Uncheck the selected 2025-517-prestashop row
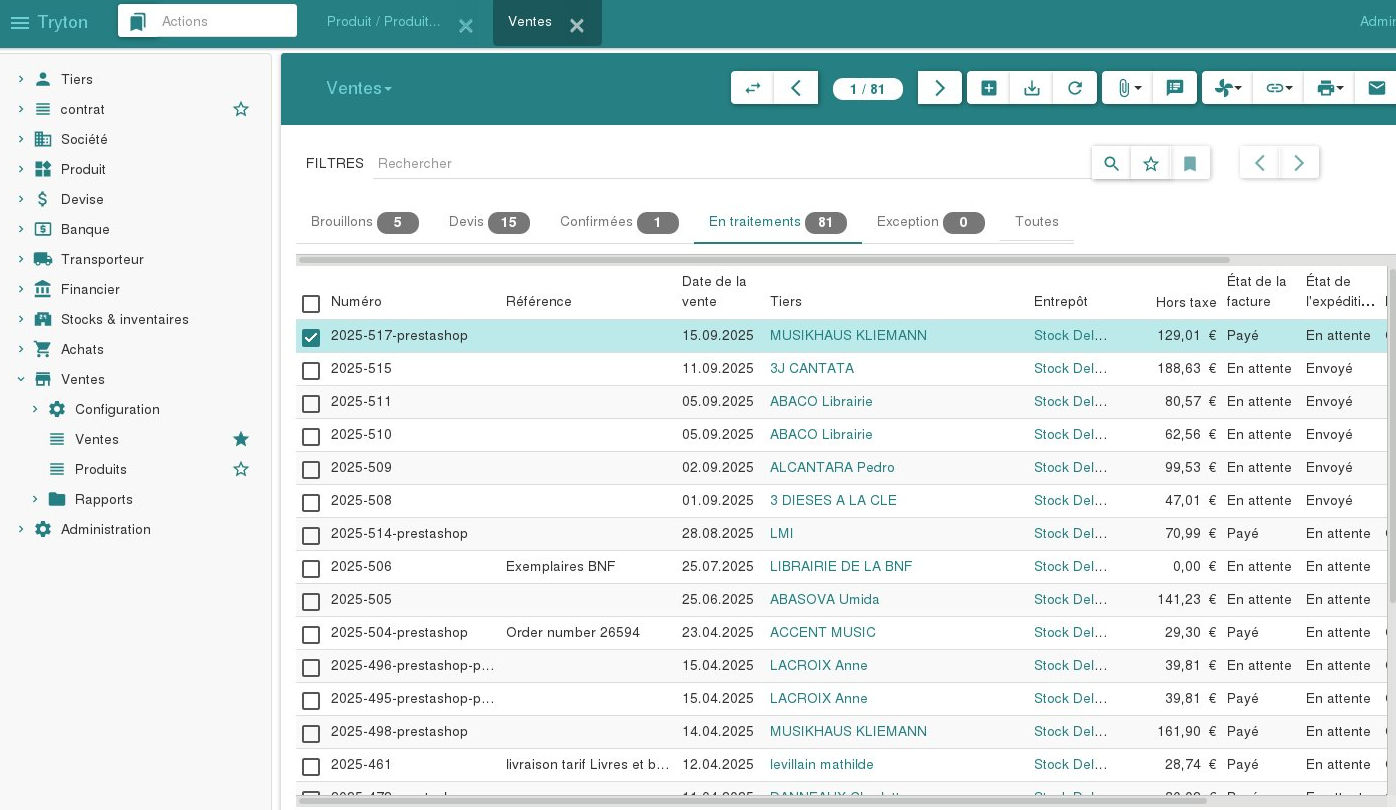This screenshot has width=1396, height=810. pyautogui.click(x=311, y=338)
